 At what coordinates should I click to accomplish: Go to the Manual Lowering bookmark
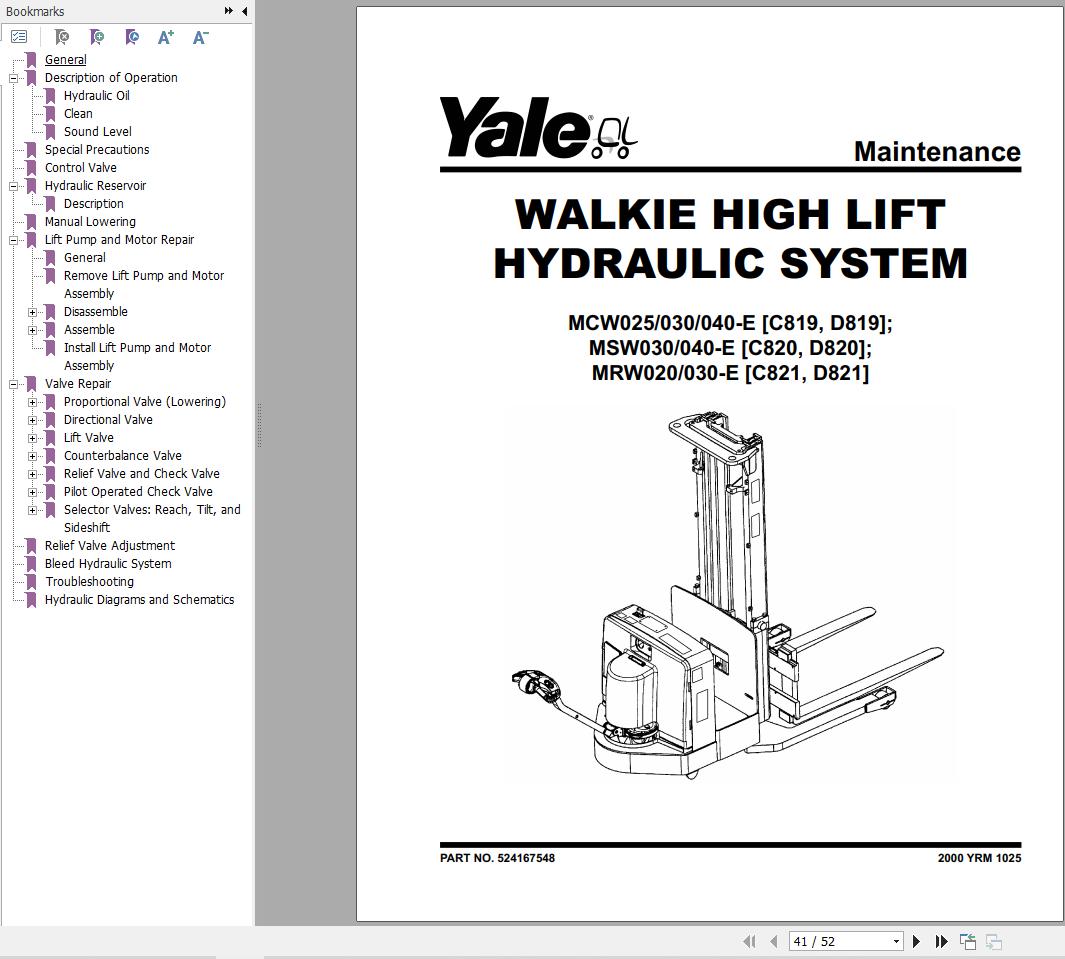pyautogui.click(x=90, y=221)
